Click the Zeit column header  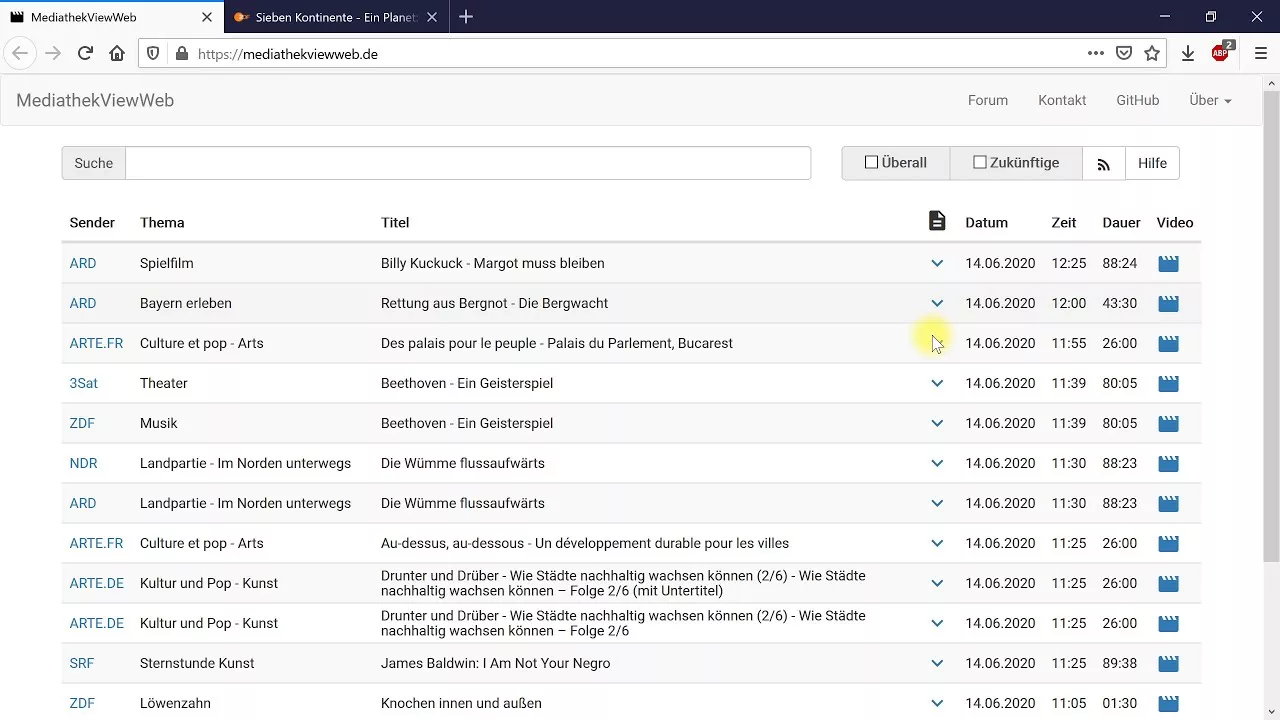click(1064, 223)
